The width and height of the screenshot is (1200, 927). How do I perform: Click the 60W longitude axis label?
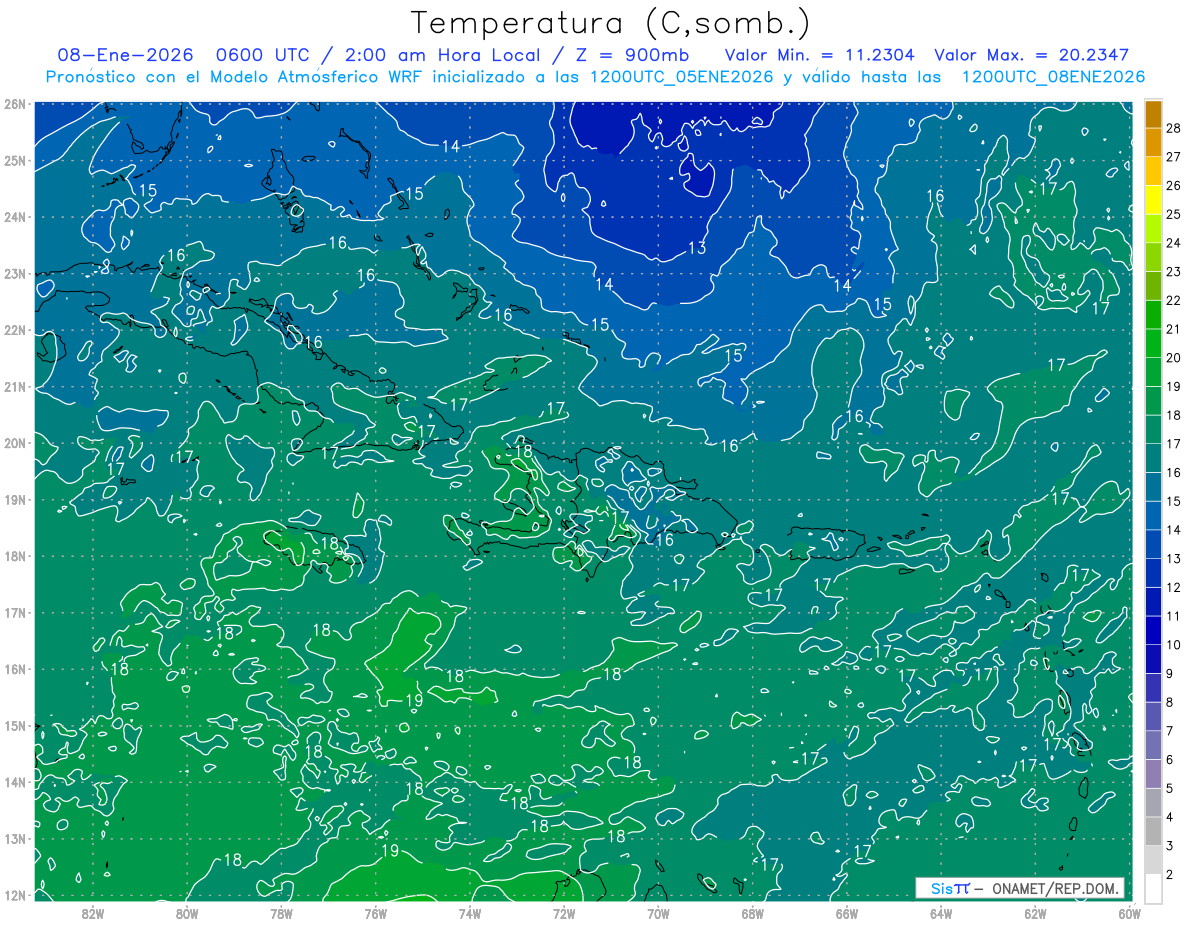[1129, 913]
